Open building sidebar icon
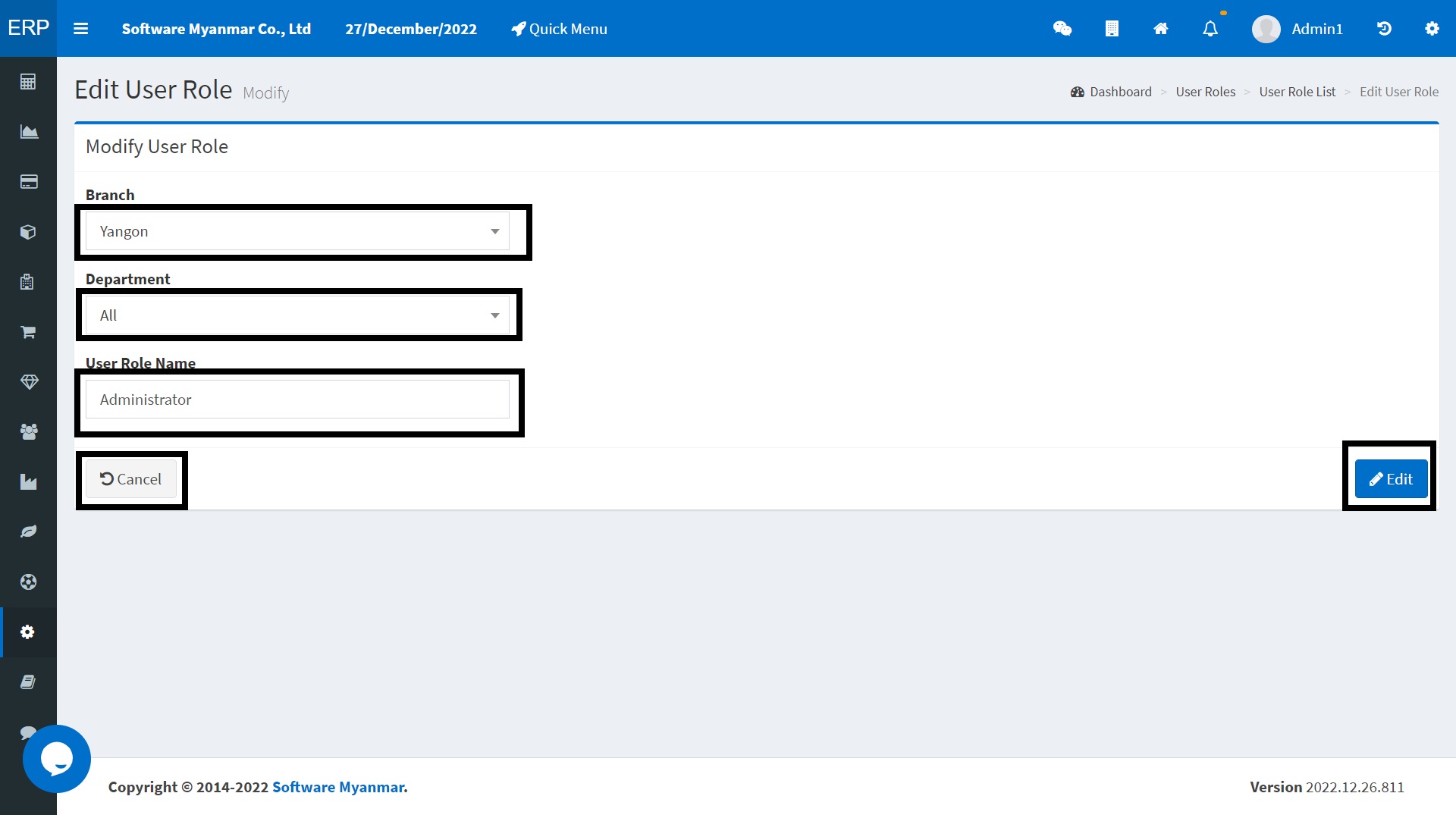The width and height of the screenshot is (1456, 815). point(27,282)
